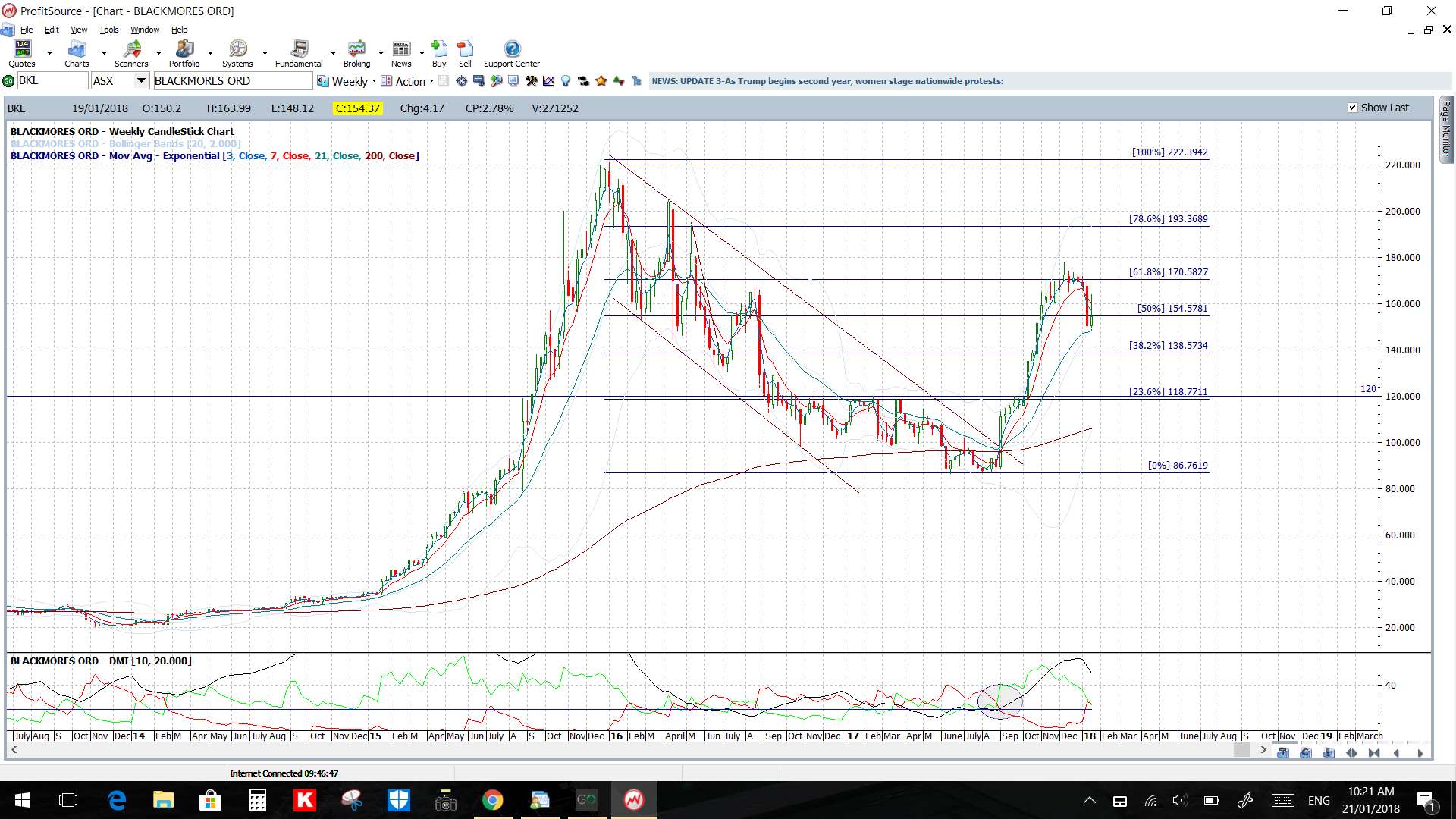Viewport: 1456px width, 819px height.
Task: Expand the Systems dropdown arrow
Action: tap(265, 54)
